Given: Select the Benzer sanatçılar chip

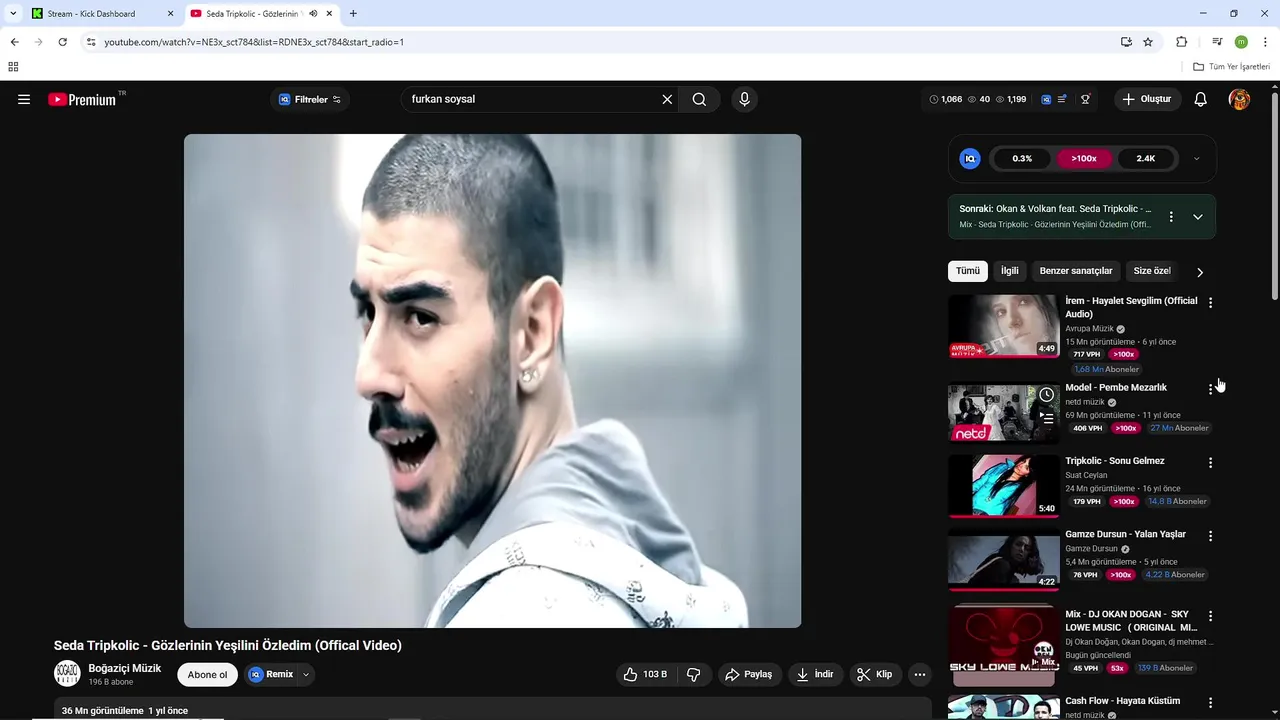Looking at the screenshot, I should (x=1076, y=271).
